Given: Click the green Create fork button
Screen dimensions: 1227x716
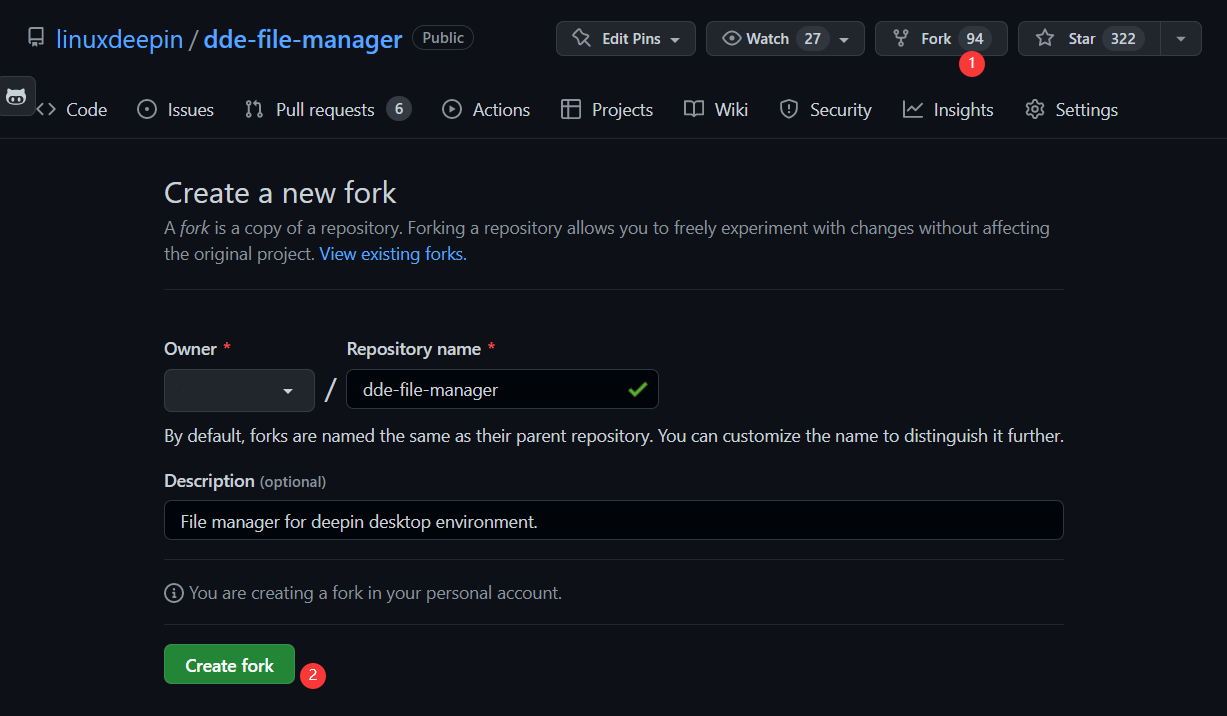Looking at the screenshot, I should pyautogui.click(x=229, y=664).
